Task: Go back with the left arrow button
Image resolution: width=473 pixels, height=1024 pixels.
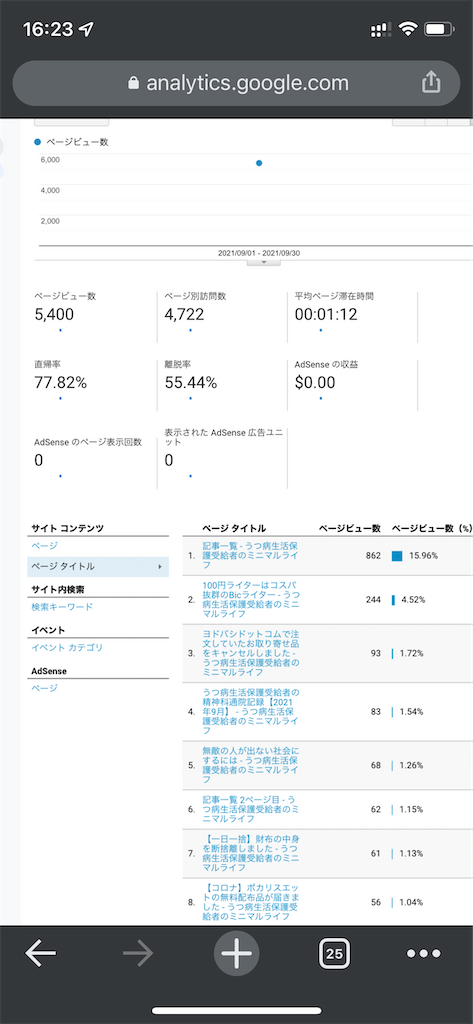Action: pyautogui.click(x=41, y=954)
